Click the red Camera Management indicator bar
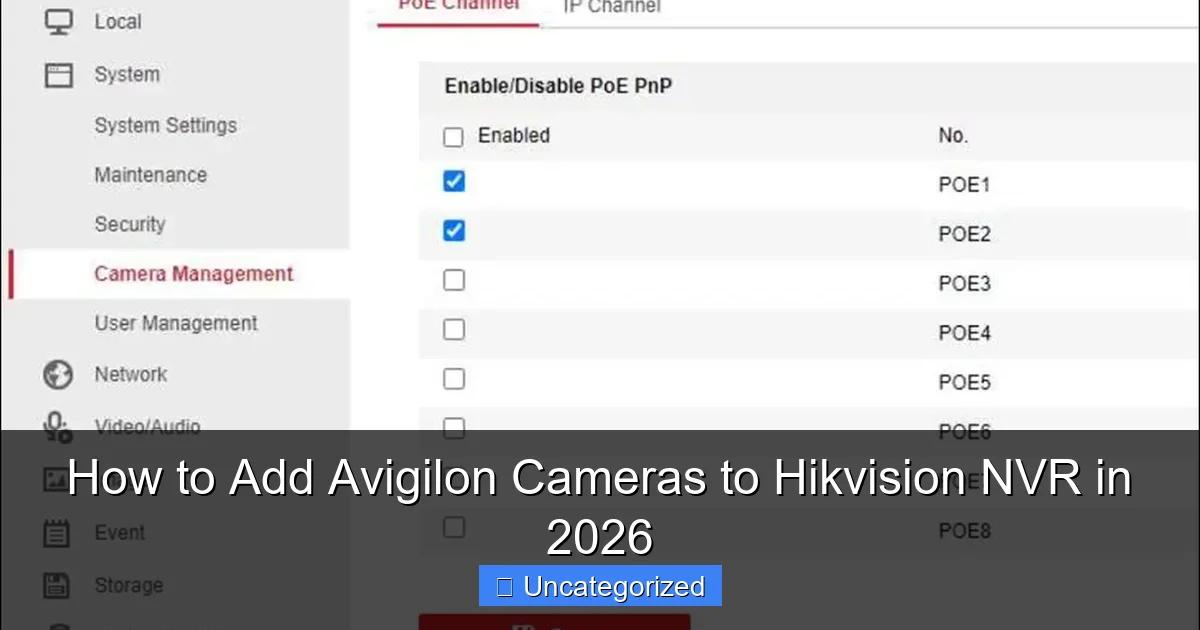This screenshot has height=630, width=1200. click(x=13, y=273)
